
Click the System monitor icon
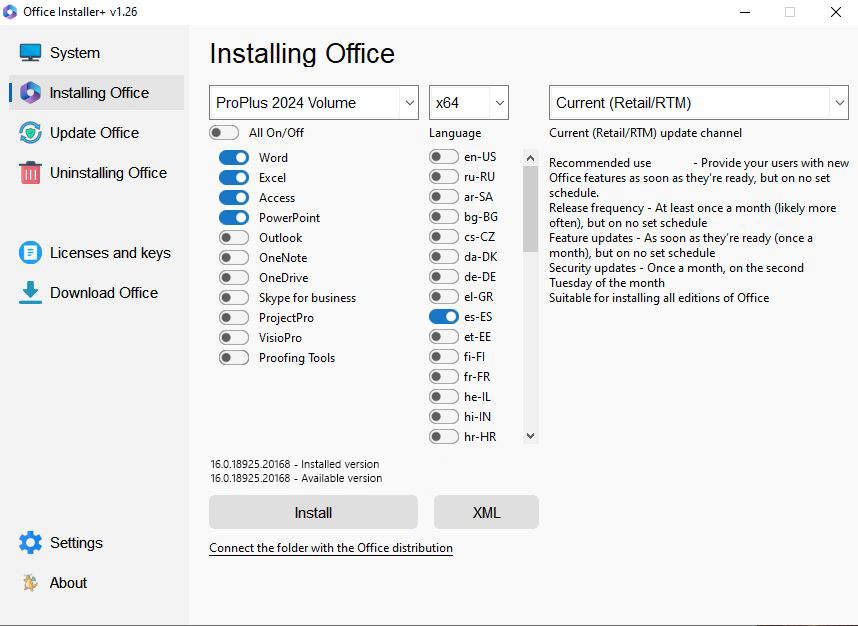coord(30,53)
